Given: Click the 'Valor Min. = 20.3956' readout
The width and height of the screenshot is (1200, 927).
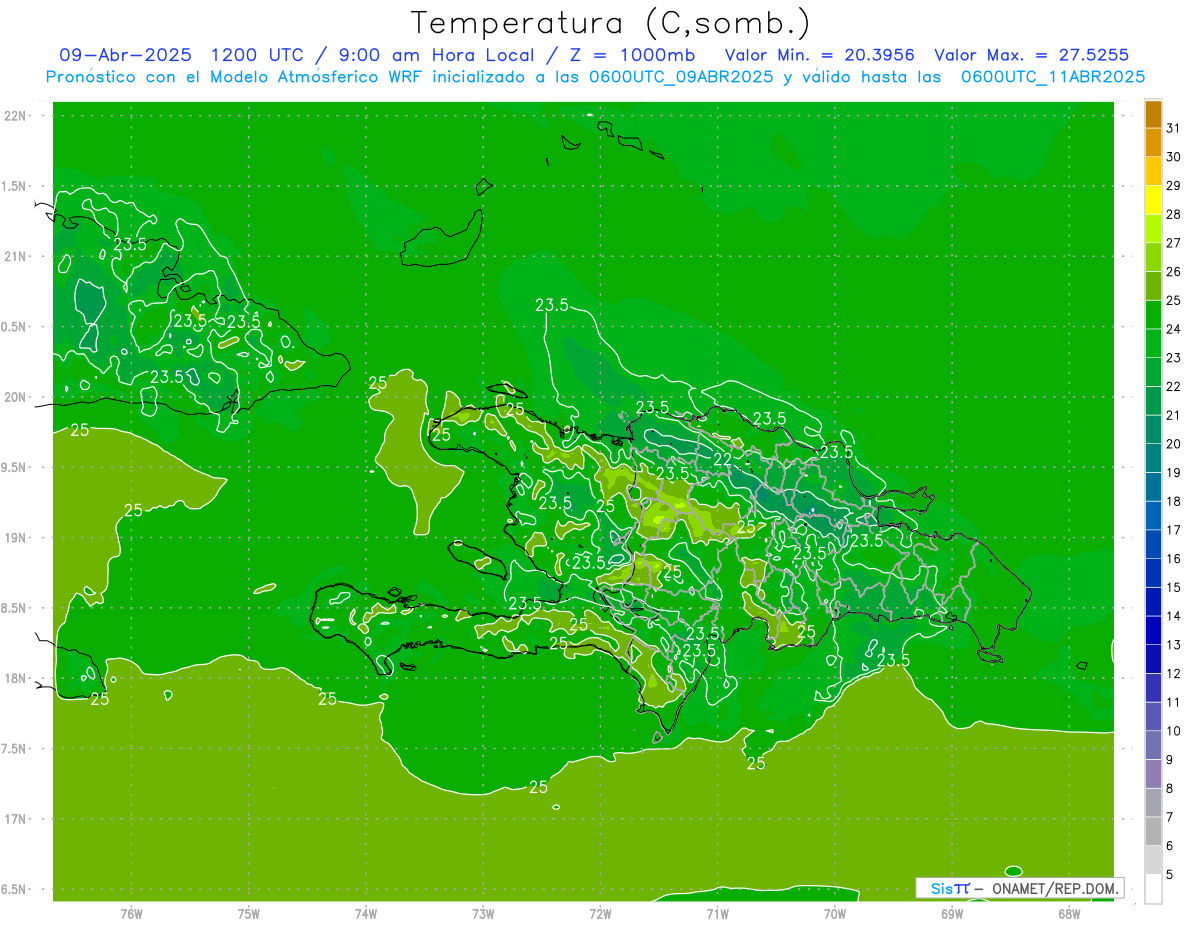Looking at the screenshot, I should [820, 55].
